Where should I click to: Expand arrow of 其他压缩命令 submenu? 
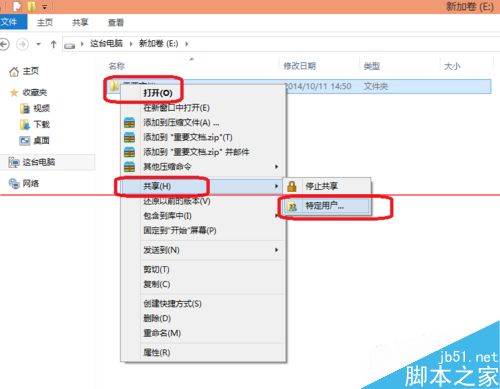(x=276, y=167)
